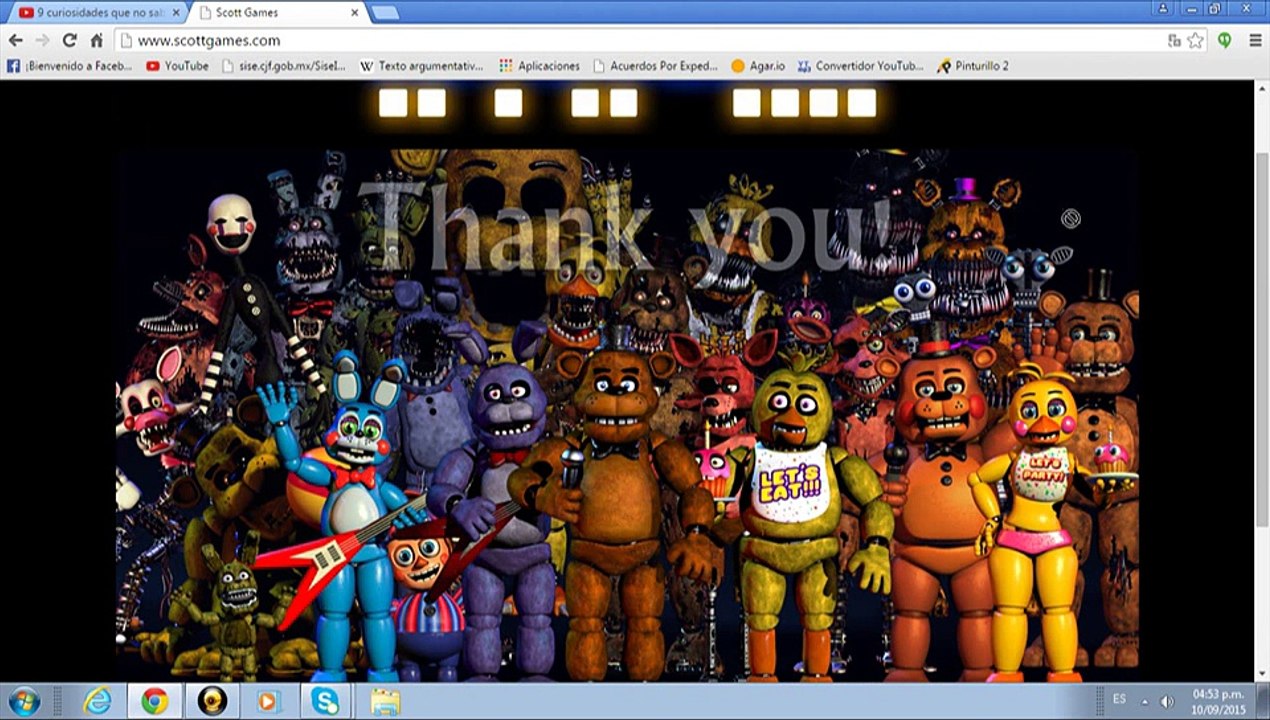
Task: Open the 'Convertidor YouTub...' bookmark
Action: pyautogui.click(x=860, y=66)
